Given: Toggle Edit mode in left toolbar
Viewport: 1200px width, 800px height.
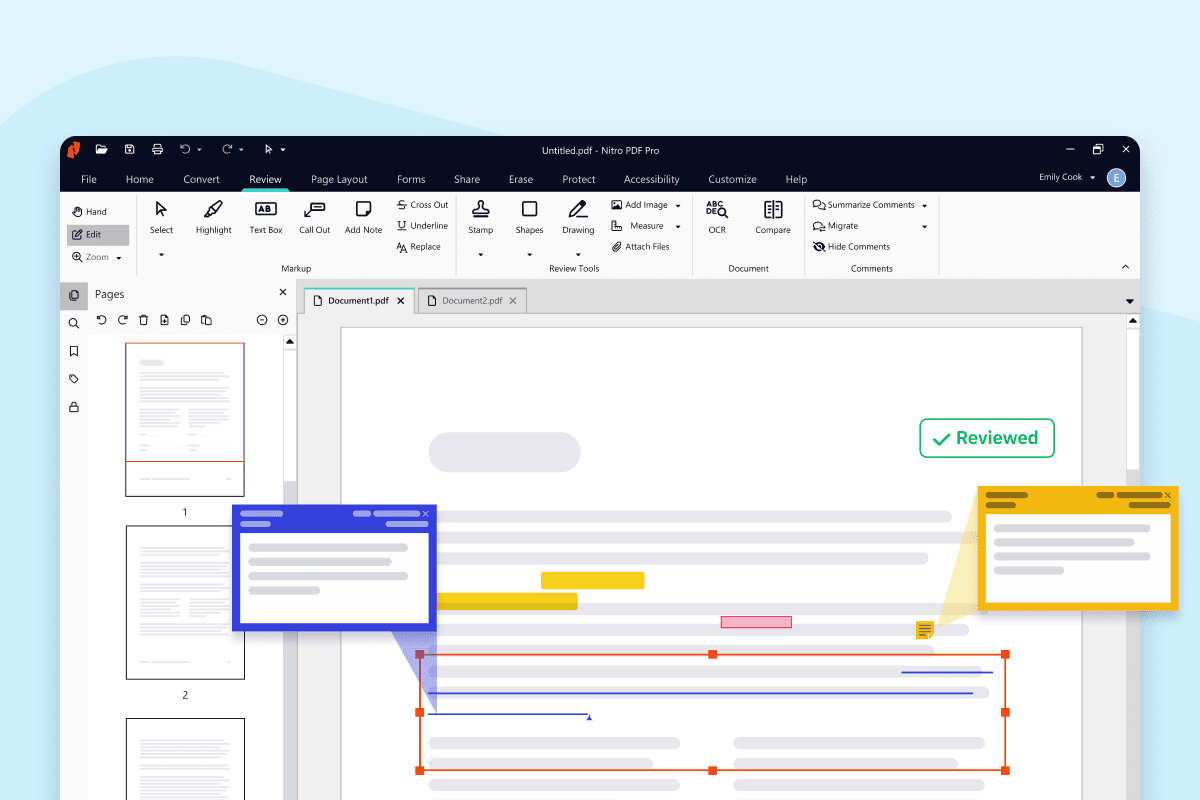Looking at the screenshot, I should pos(97,233).
